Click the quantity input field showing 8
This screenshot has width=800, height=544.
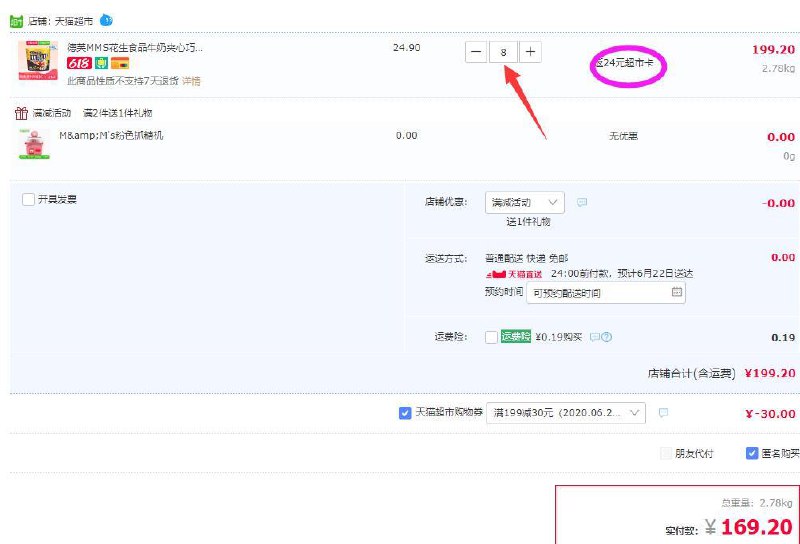[x=504, y=52]
